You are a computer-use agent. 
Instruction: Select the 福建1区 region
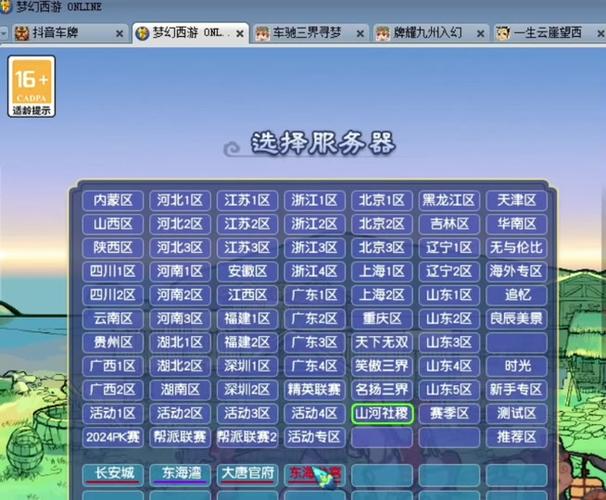(247, 318)
